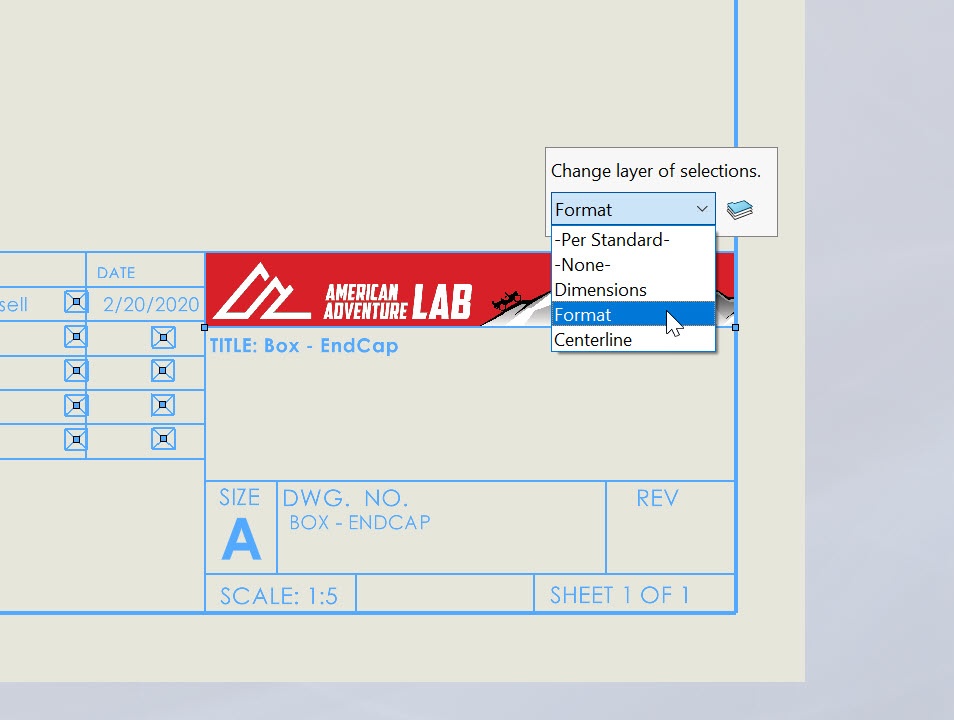954x720 pixels.
Task: Click the handle at the logo's lower-right corner
Action: (736, 327)
